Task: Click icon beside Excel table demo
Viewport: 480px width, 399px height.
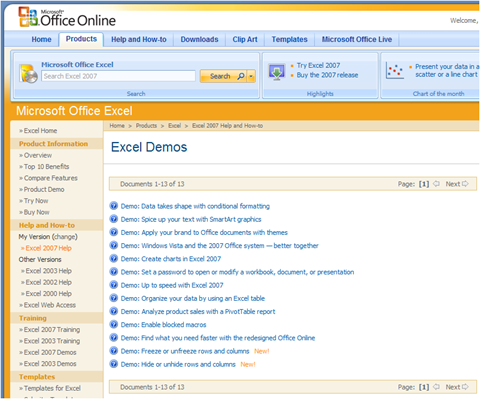Action: coord(114,298)
